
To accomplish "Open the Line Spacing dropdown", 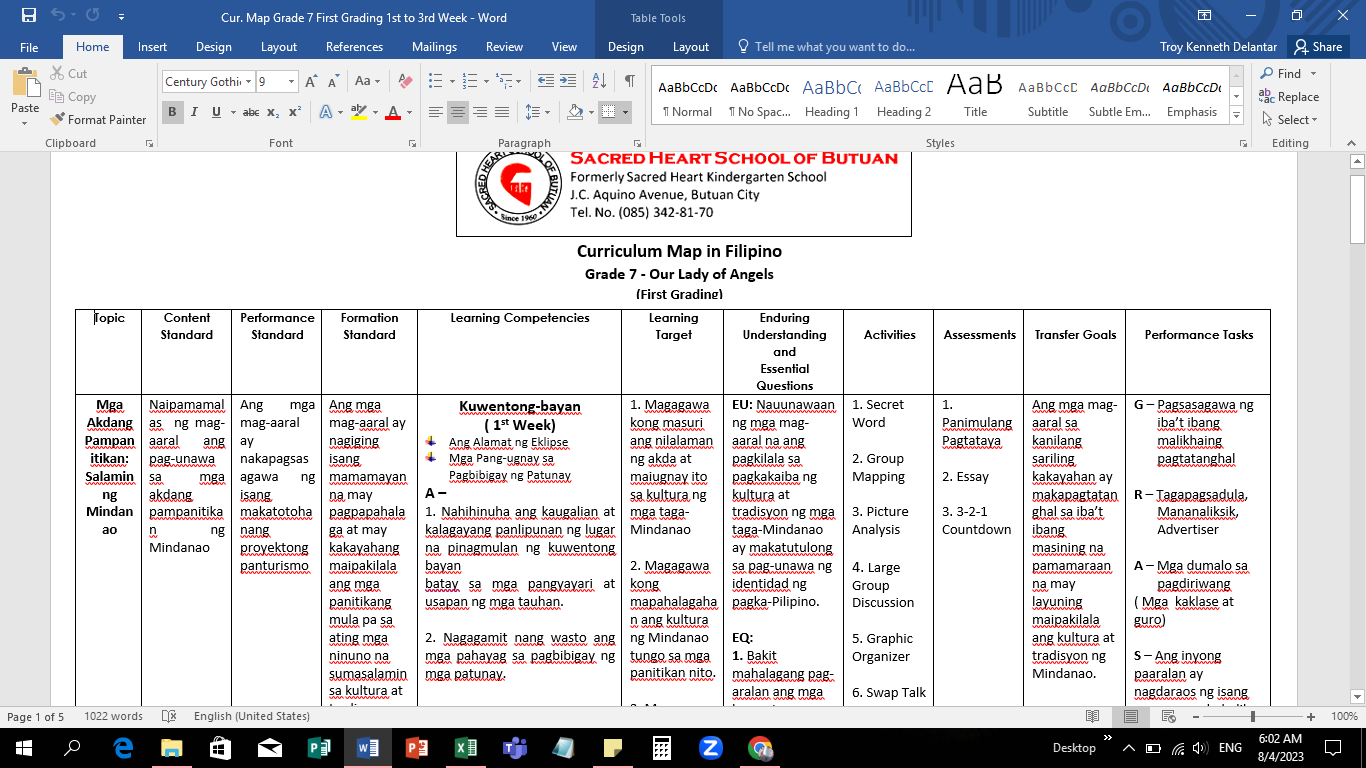I will coord(537,113).
